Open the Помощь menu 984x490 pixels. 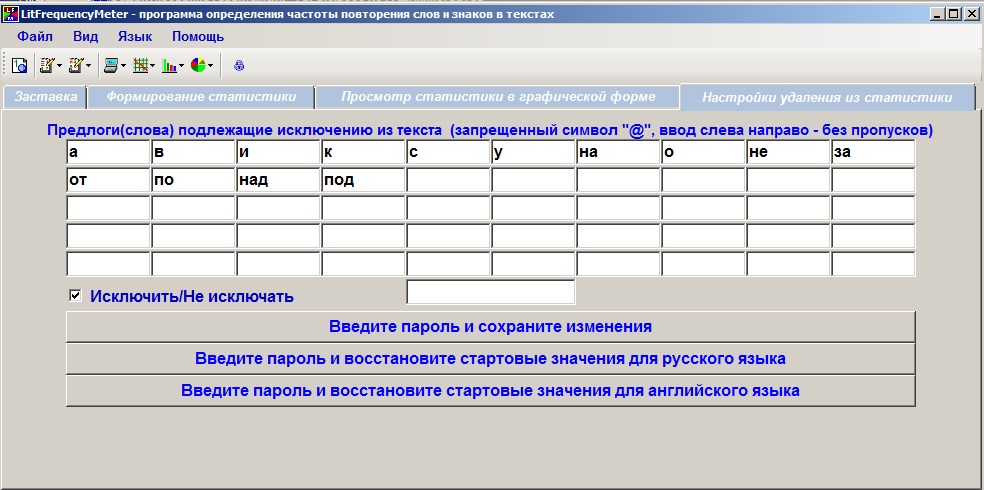pyautogui.click(x=198, y=36)
